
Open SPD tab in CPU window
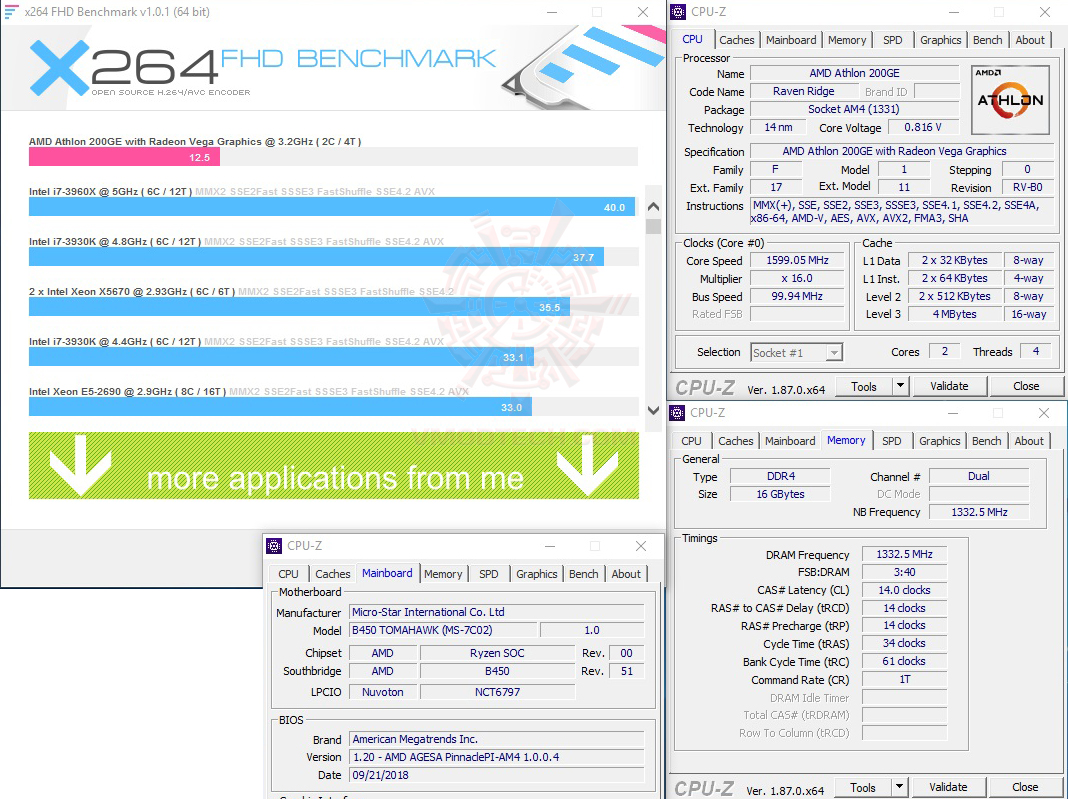[892, 40]
